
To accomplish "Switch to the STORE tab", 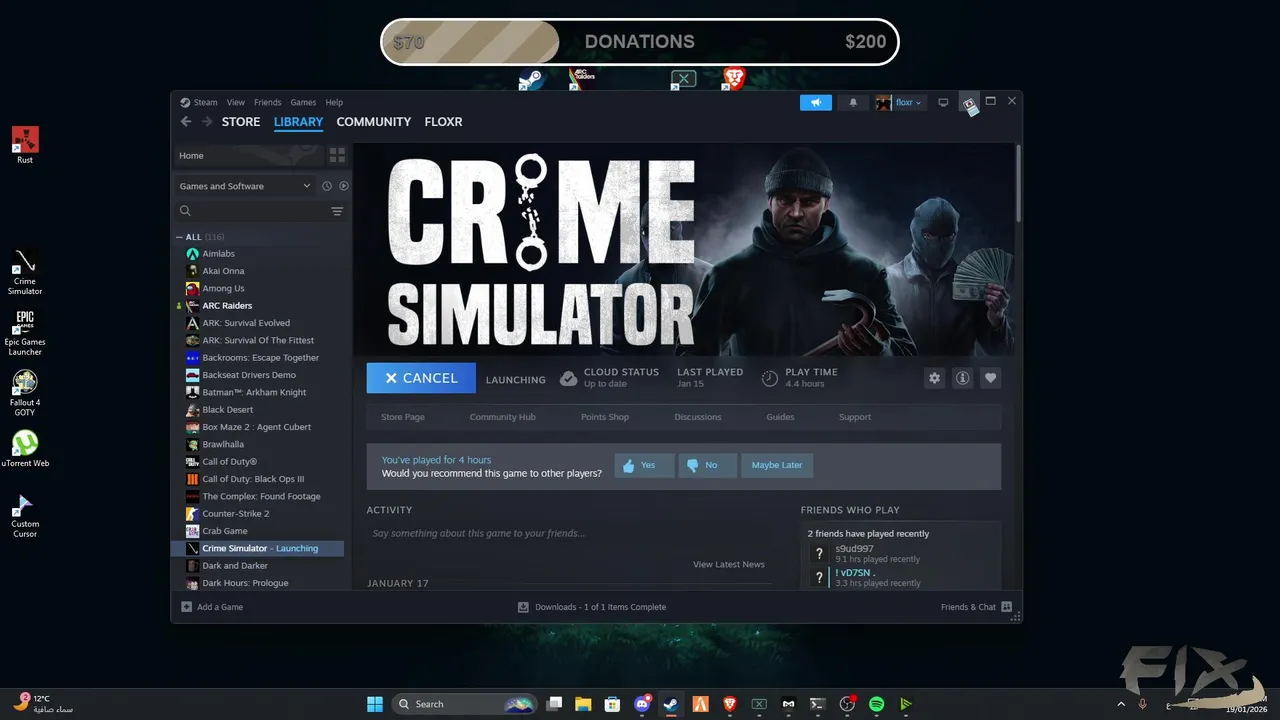I will (x=241, y=122).
